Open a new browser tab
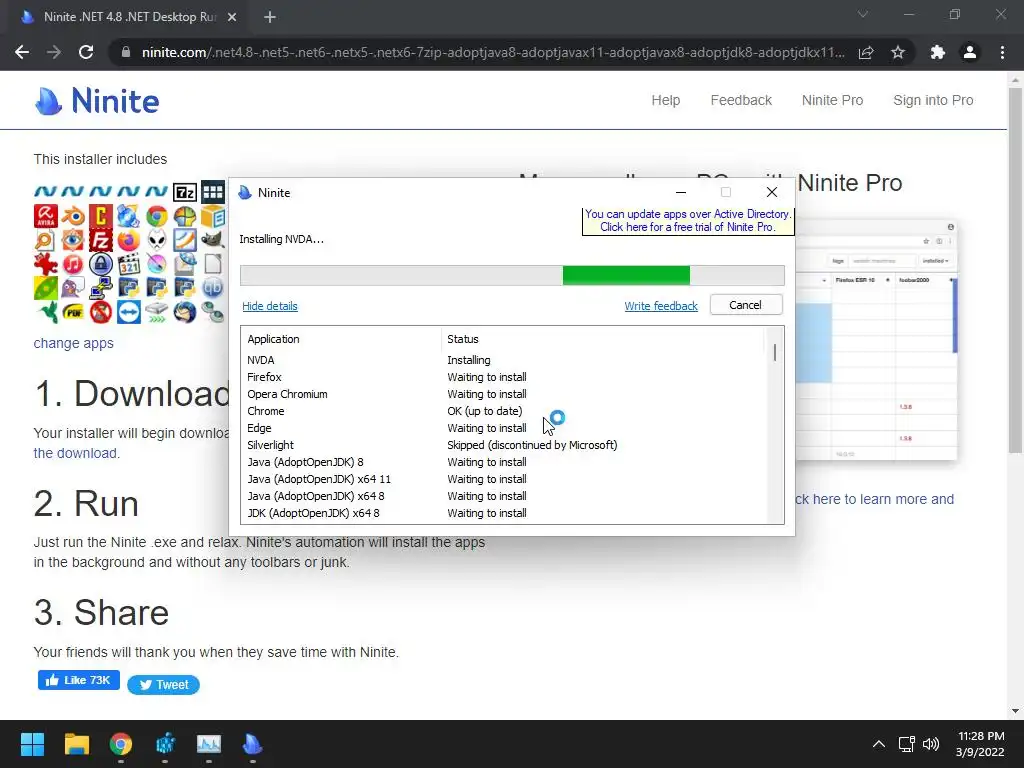Screen dimensions: 1024x768 pyautogui.click(x=270, y=17)
